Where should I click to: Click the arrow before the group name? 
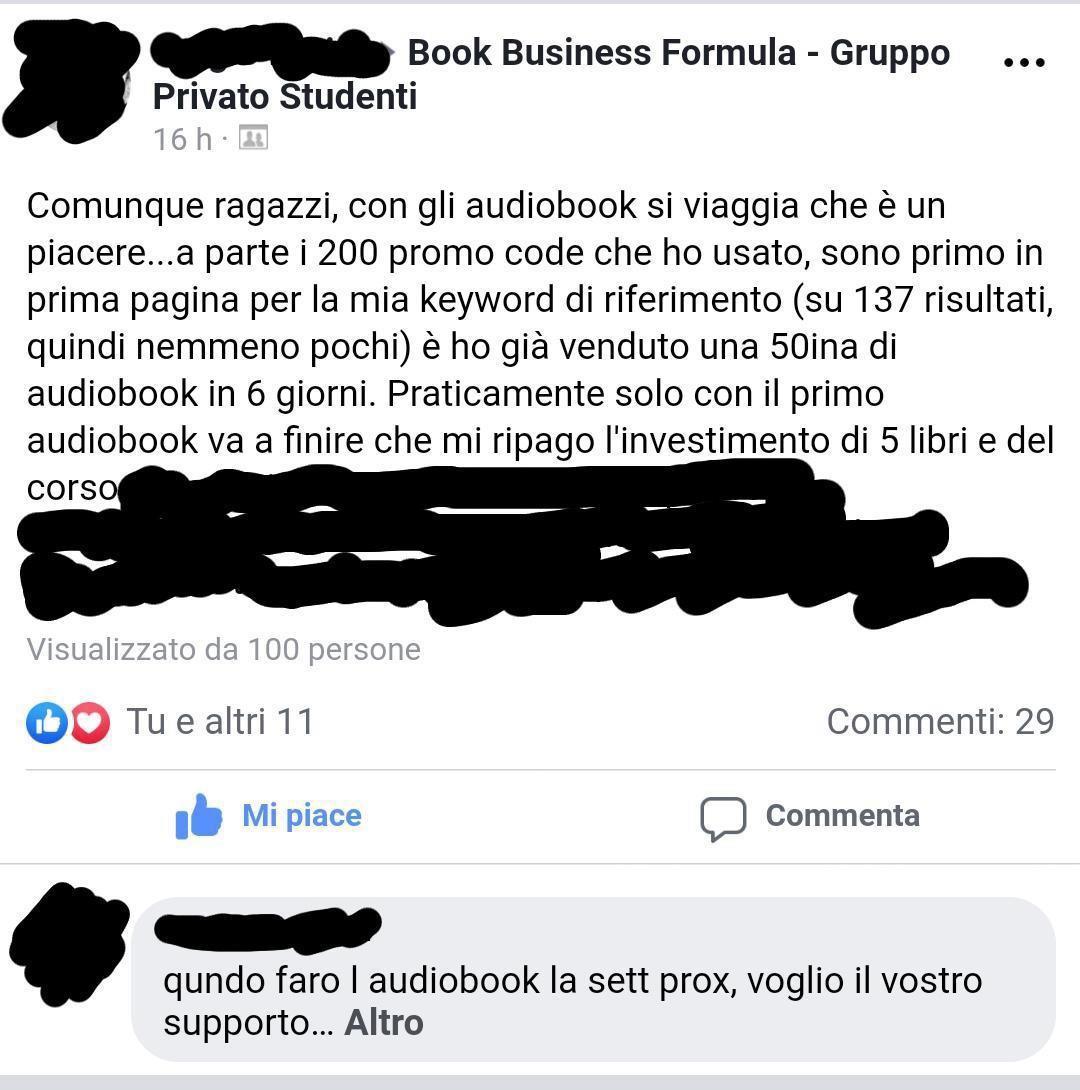393,53
